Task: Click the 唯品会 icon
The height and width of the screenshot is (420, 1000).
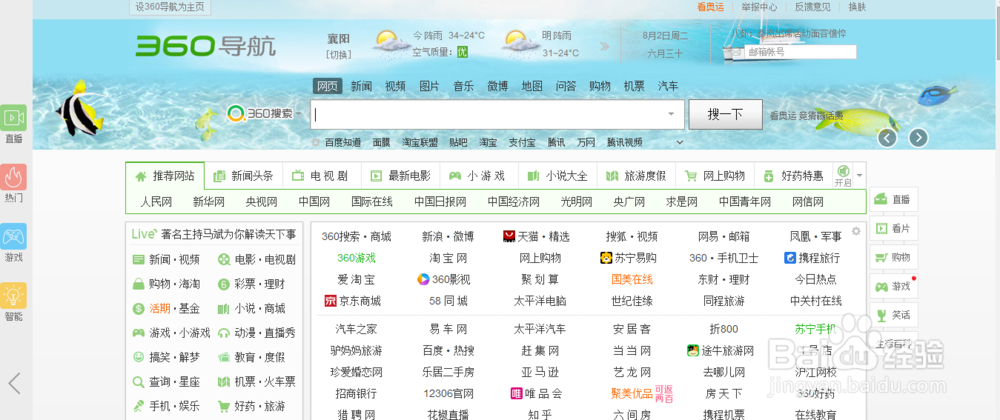Action: point(517,393)
